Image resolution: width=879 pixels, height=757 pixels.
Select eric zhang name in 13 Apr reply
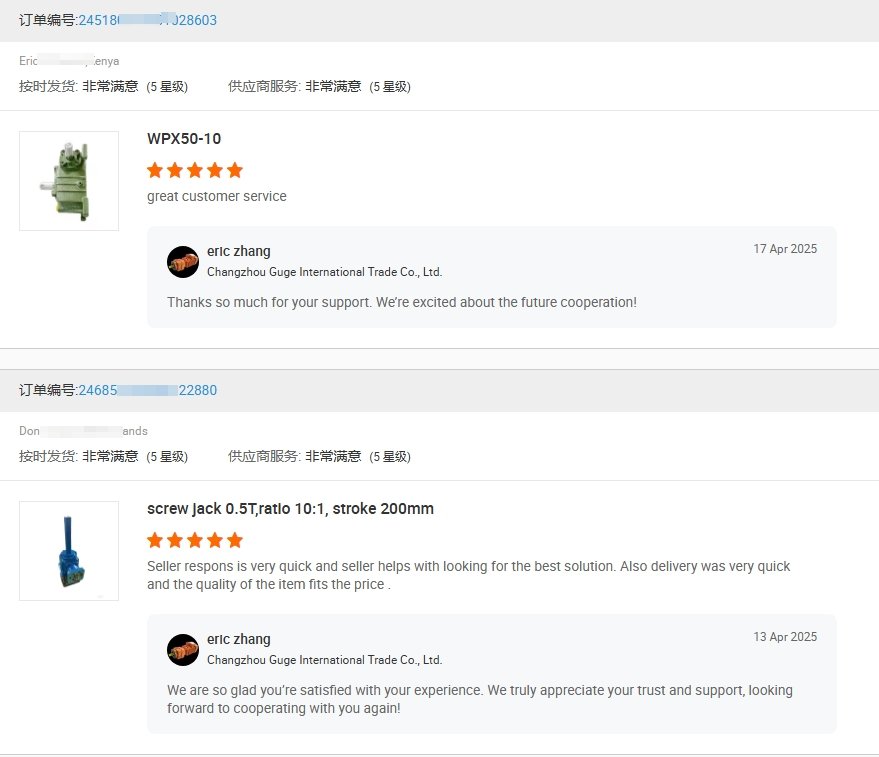point(238,639)
